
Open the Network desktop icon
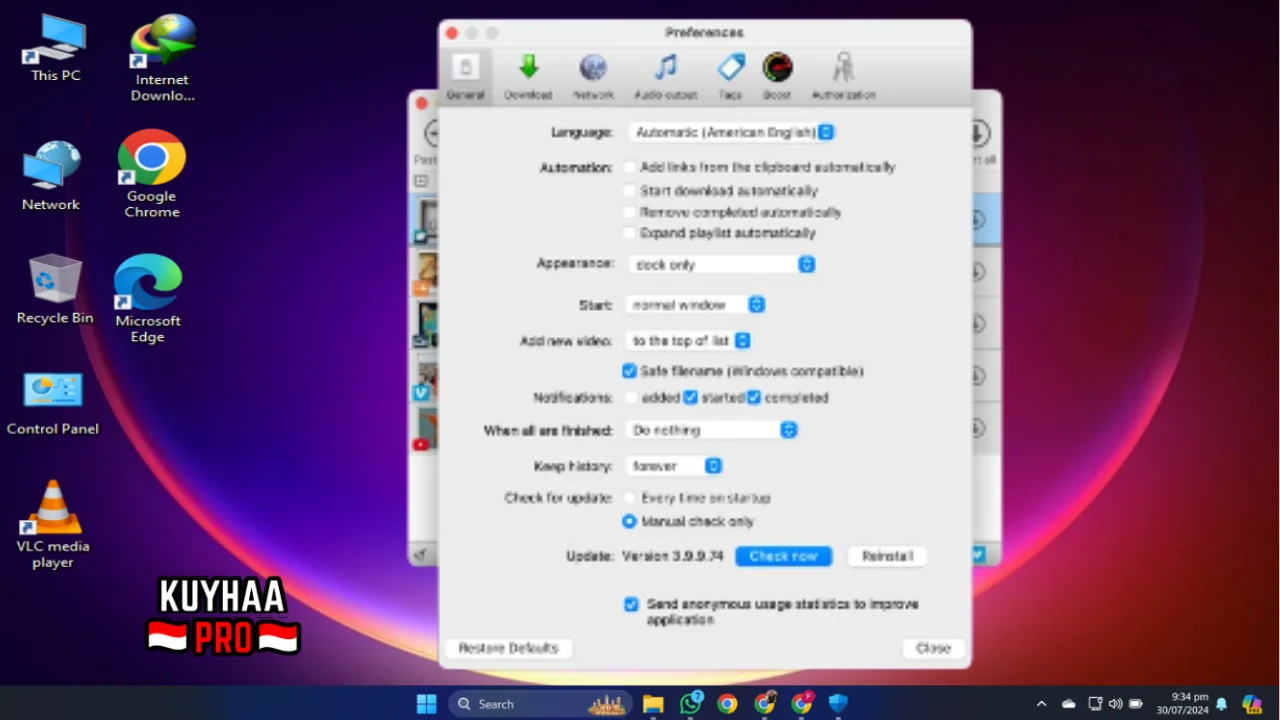pos(51,176)
